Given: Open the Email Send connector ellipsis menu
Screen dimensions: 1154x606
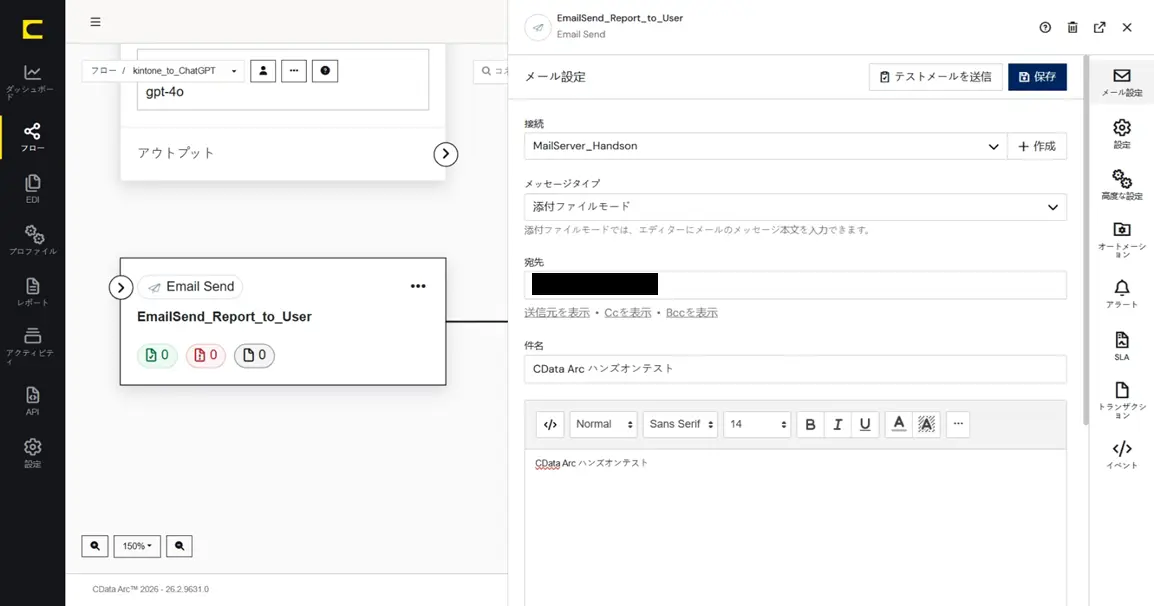Looking at the screenshot, I should pos(418,286).
